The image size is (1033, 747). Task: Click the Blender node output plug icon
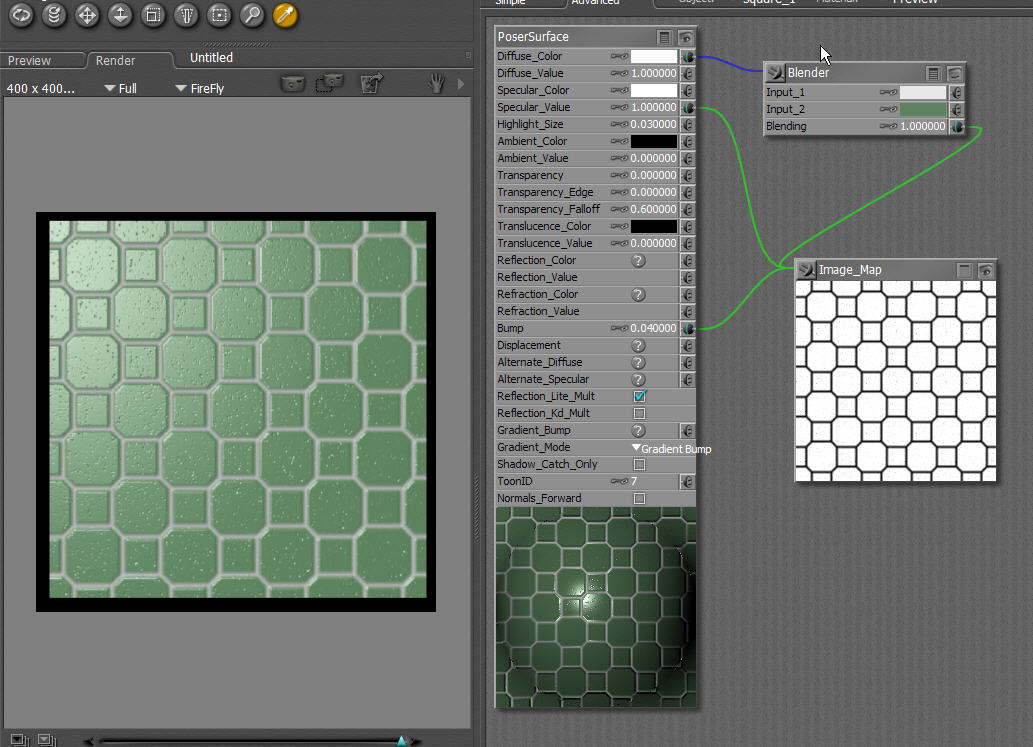point(776,73)
